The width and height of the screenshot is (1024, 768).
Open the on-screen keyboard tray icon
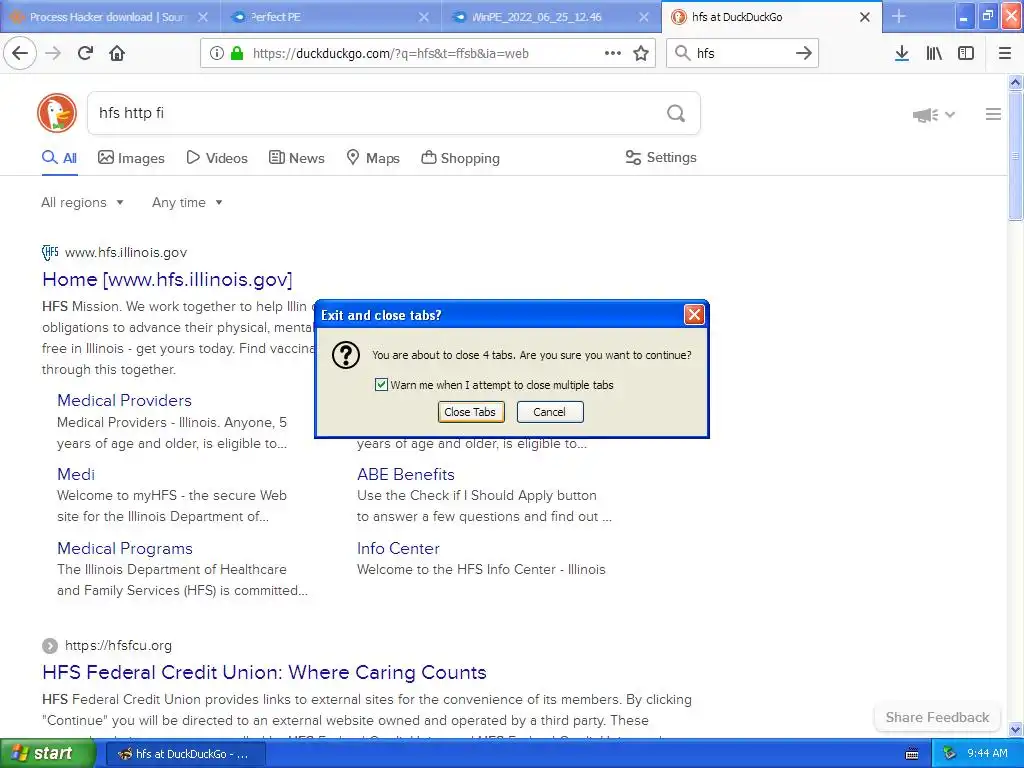pyautogui.click(x=912, y=754)
